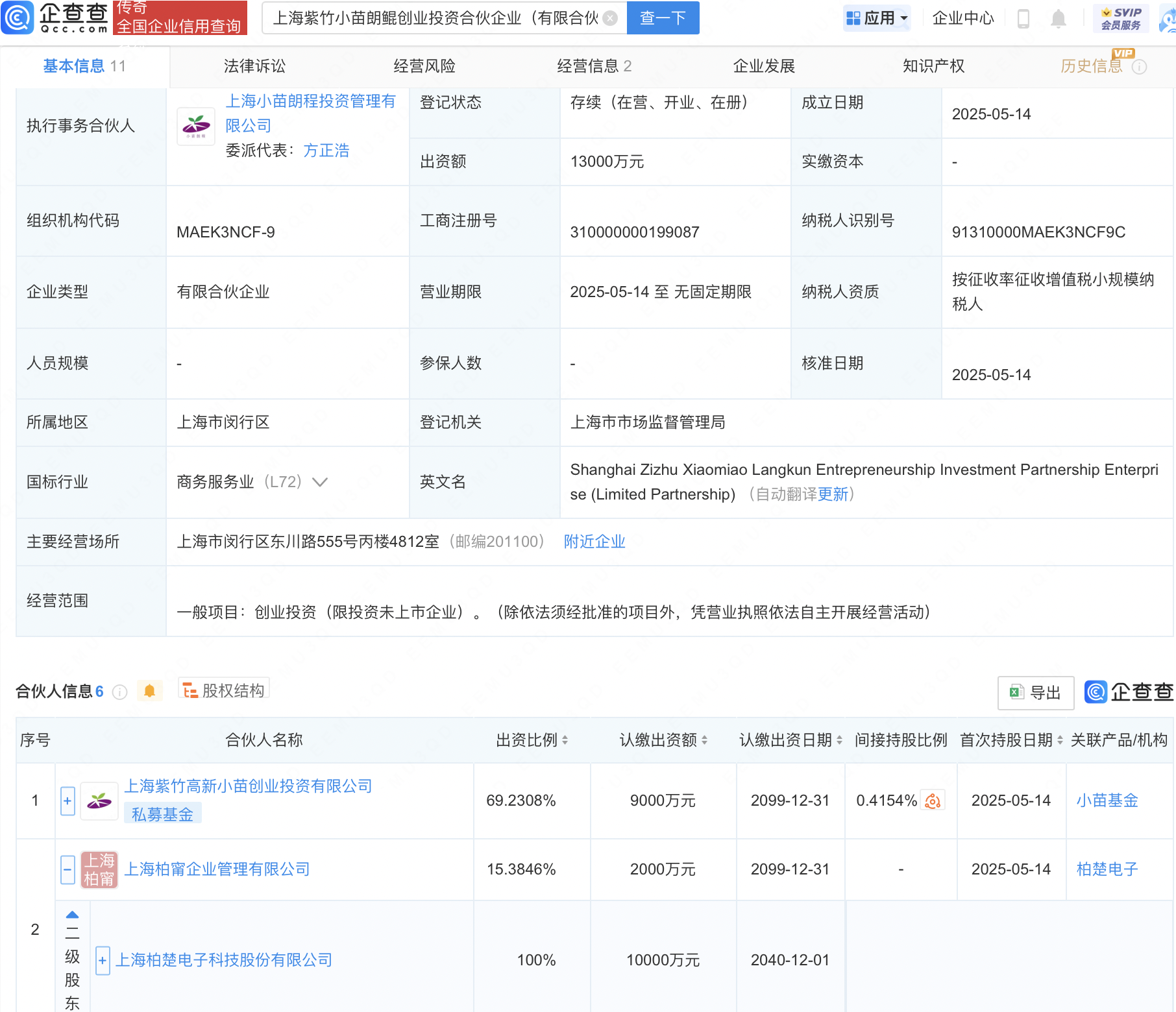Click the 私募基金 tag
The height and width of the screenshot is (1012, 1176).
coord(162,814)
